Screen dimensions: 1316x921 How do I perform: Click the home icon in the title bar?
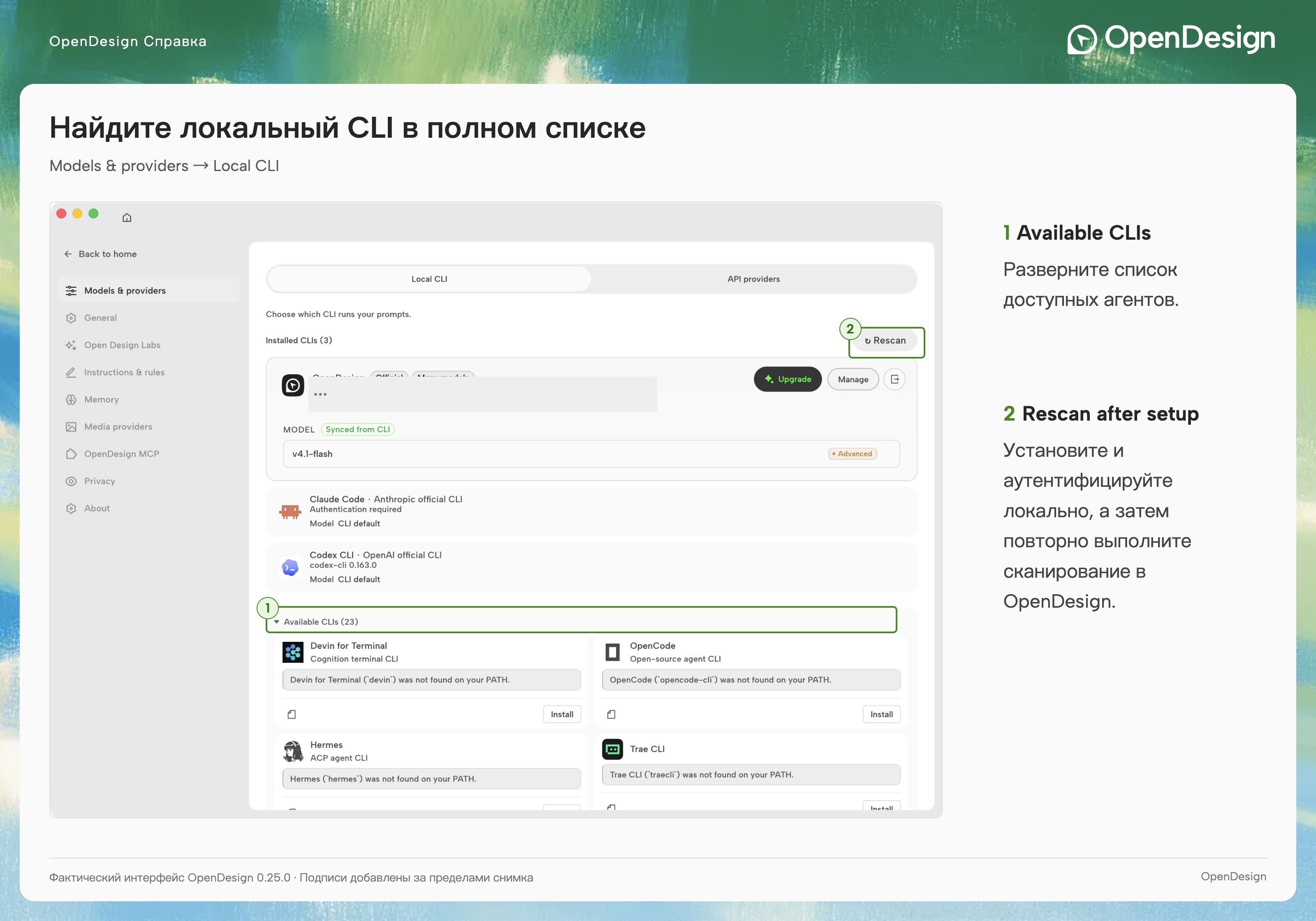[127, 217]
